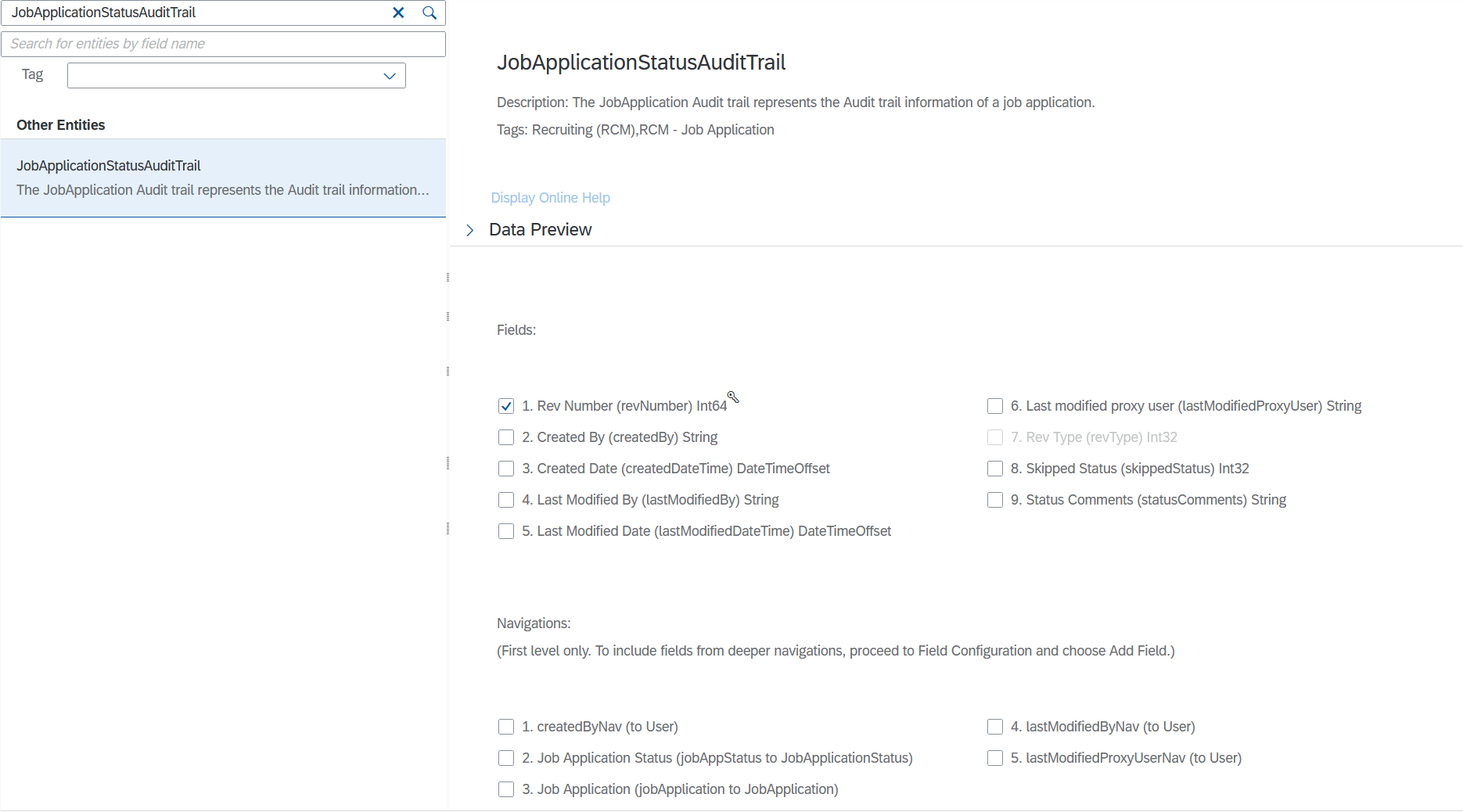Enable lastModifiedByNav (to User) navigation
Image resolution: width=1463 pixels, height=812 pixels.
click(995, 727)
